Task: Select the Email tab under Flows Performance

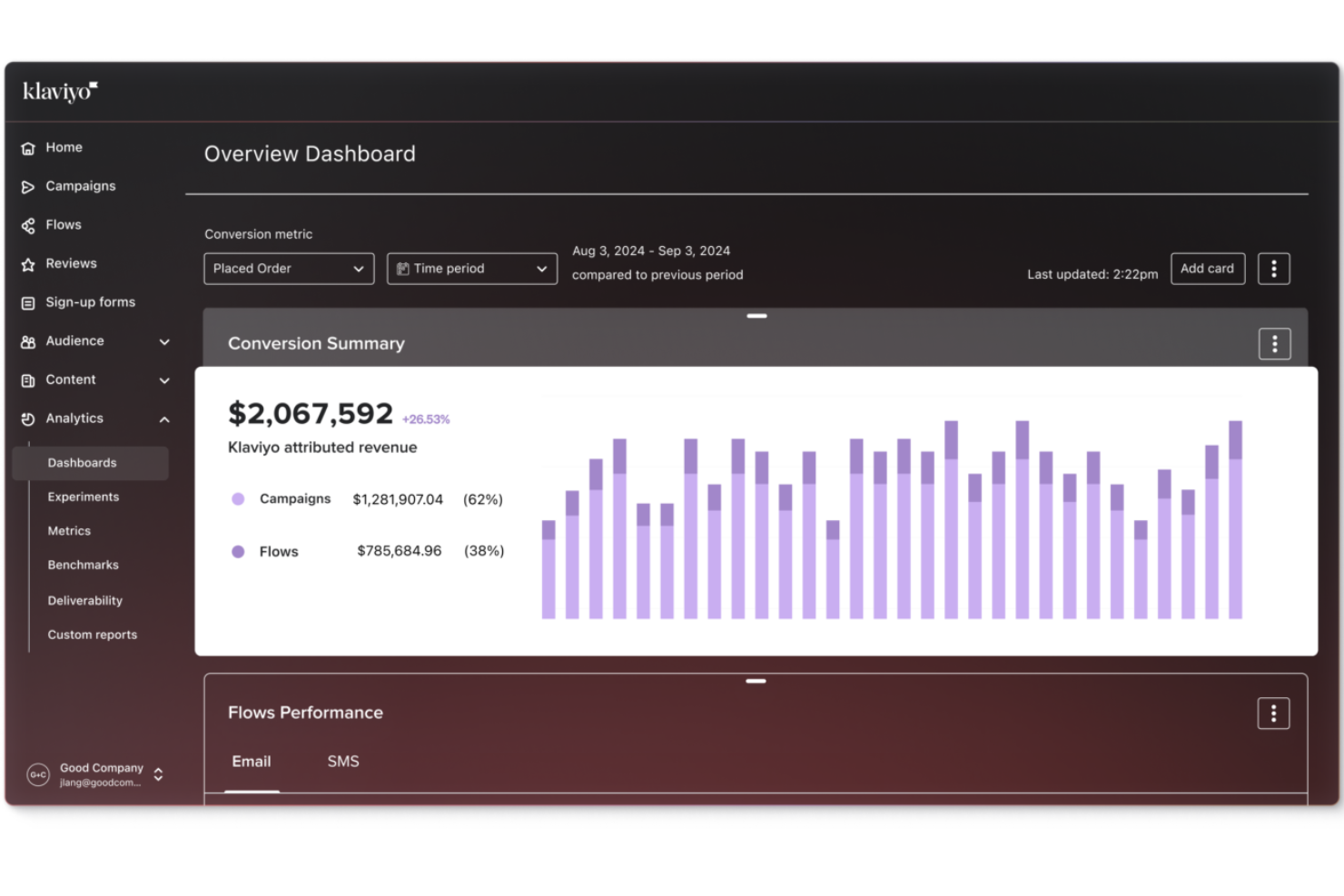Action: click(x=251, y=761)
